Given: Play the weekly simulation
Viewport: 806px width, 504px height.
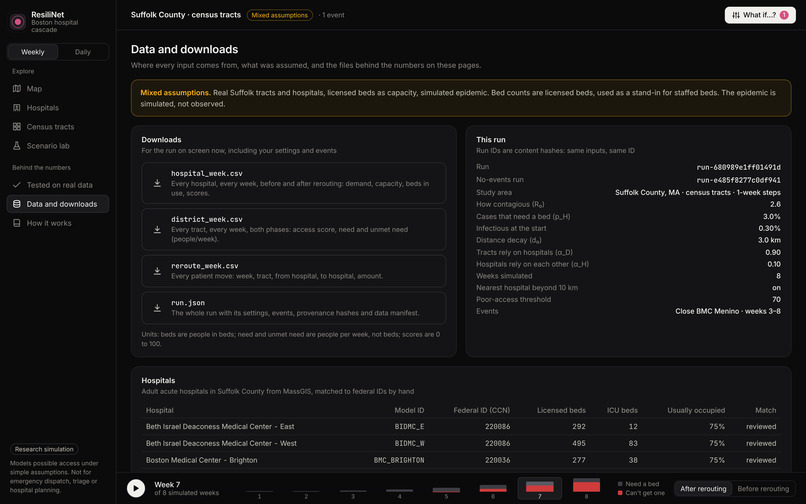Looking at the screenshot, I should (x=136, y=488).
